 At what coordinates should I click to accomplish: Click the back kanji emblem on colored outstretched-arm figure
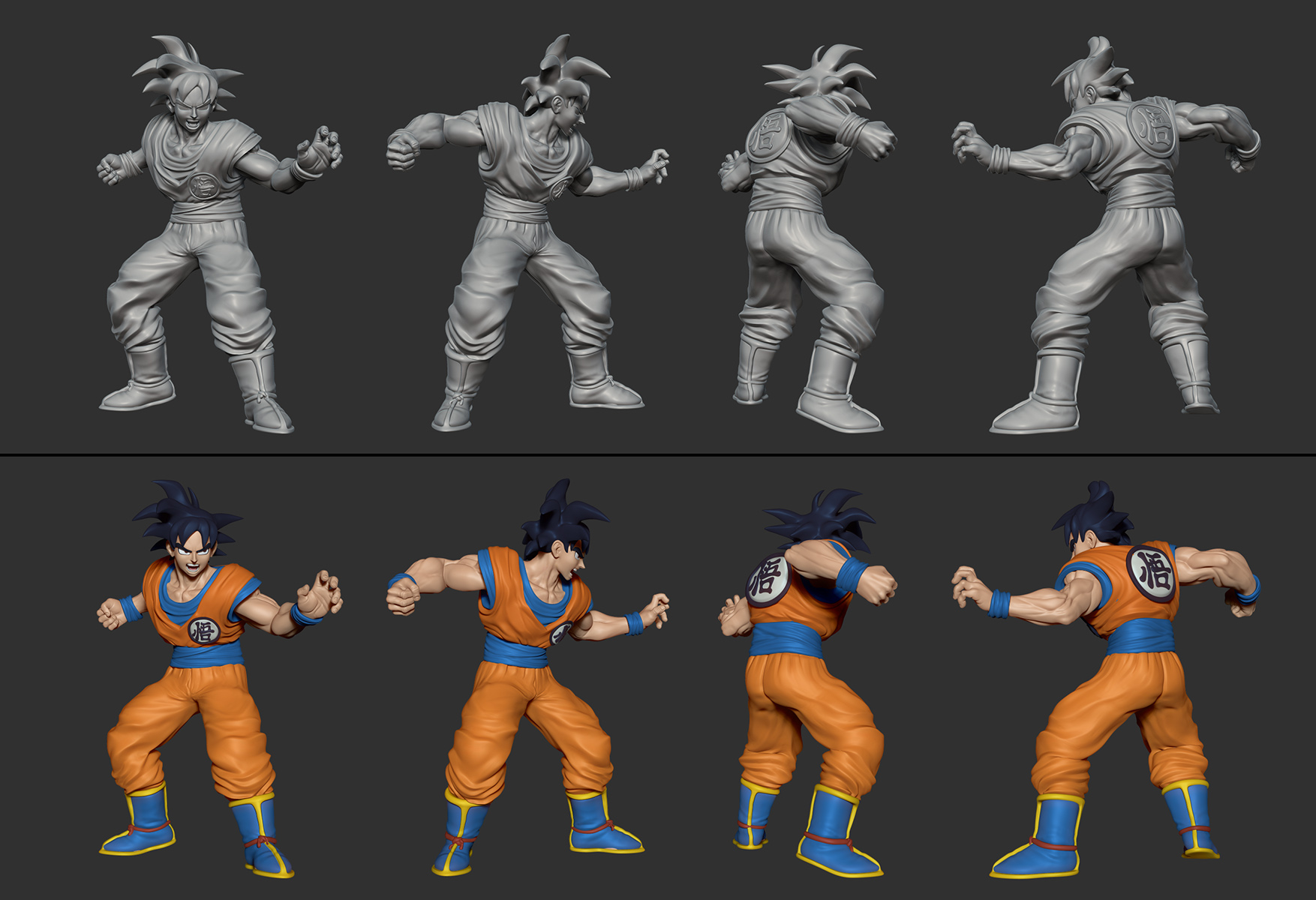[1152, 574]
